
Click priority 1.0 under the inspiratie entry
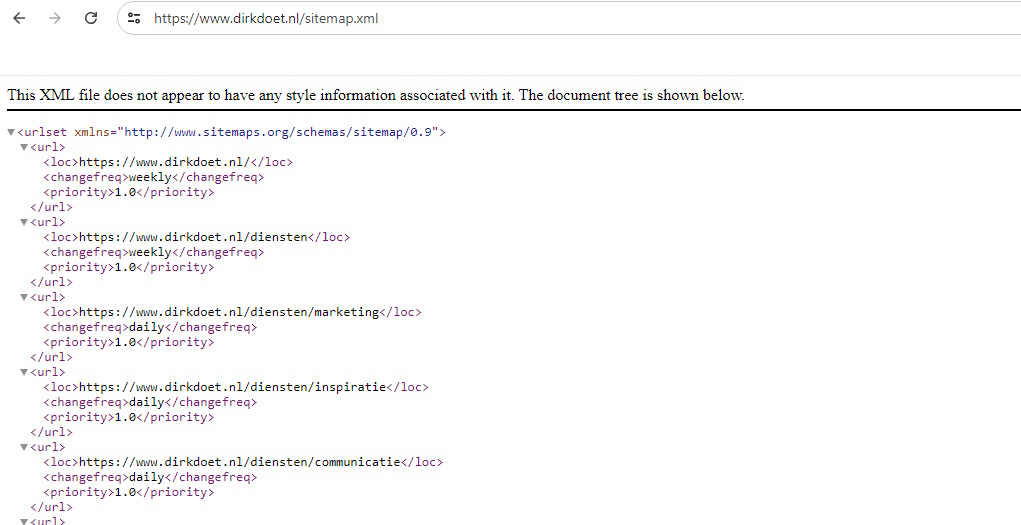(125, 417)
